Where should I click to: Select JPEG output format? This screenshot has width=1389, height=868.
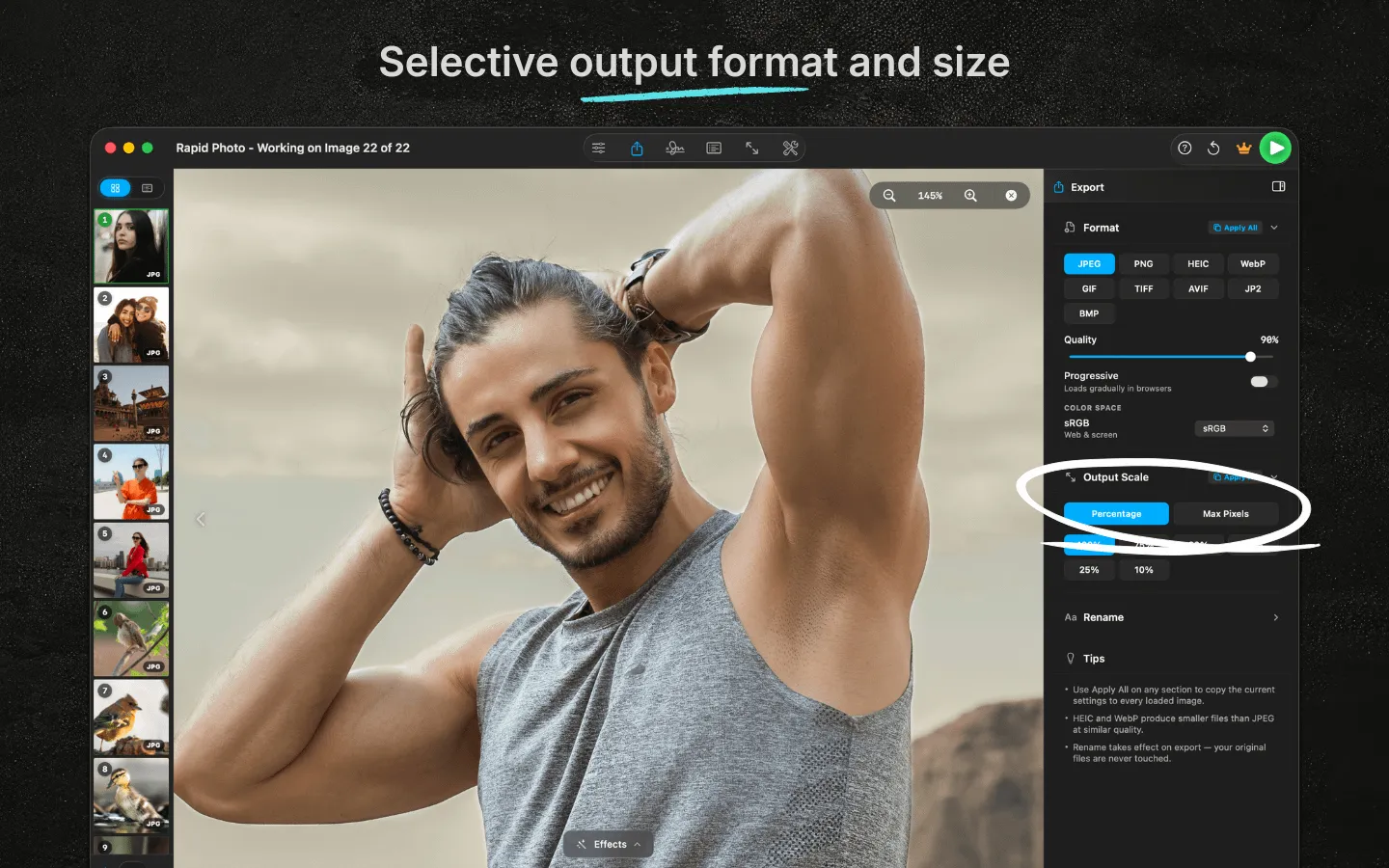pos(1089,263)
